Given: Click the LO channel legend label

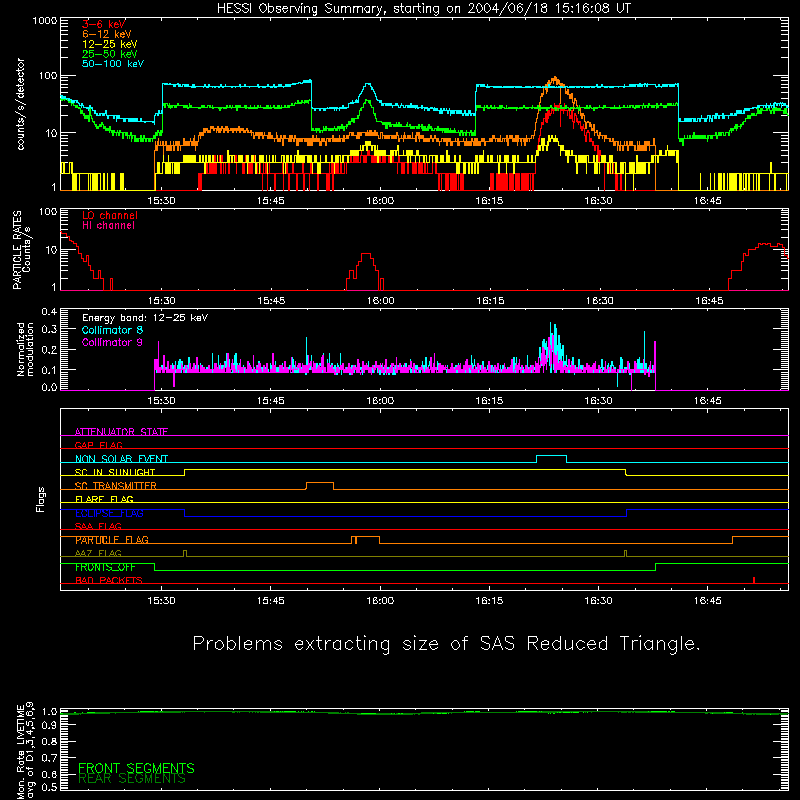Looking at the screenshot, I should [110, 215].
